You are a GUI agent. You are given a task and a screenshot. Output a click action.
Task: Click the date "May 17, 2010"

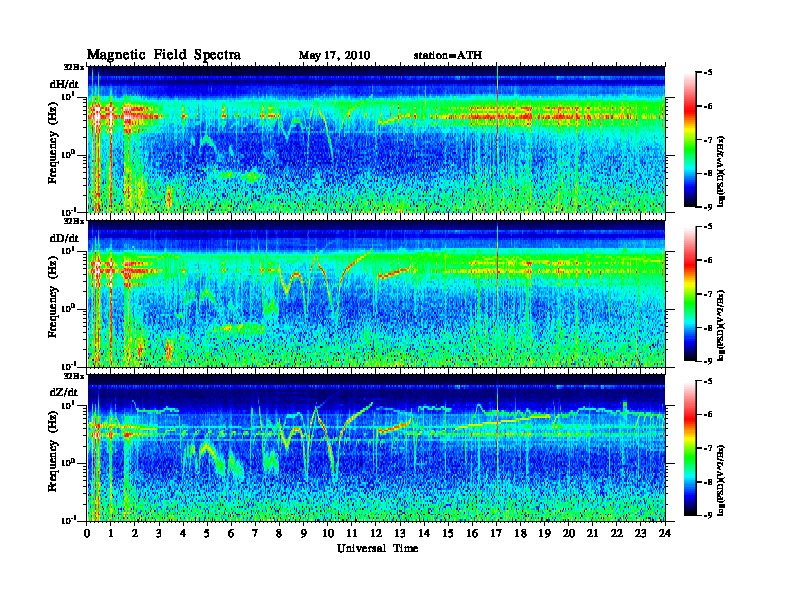point(334,56)
